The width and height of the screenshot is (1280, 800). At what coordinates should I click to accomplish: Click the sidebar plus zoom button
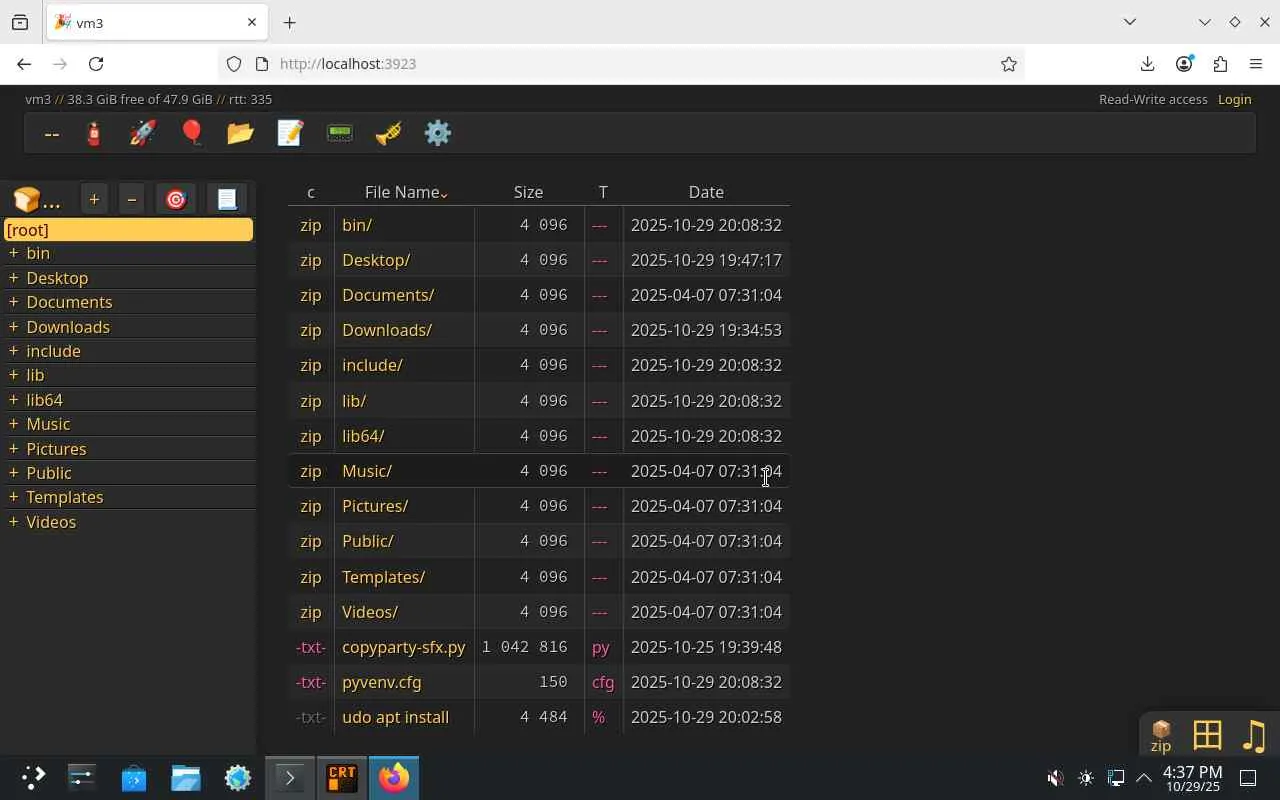(x=94, y=199)
